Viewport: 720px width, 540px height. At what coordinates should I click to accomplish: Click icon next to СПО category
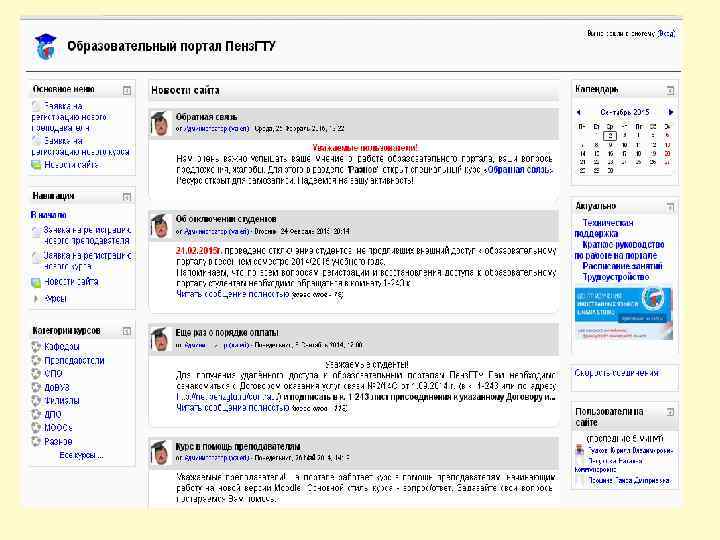pos(36,373)
